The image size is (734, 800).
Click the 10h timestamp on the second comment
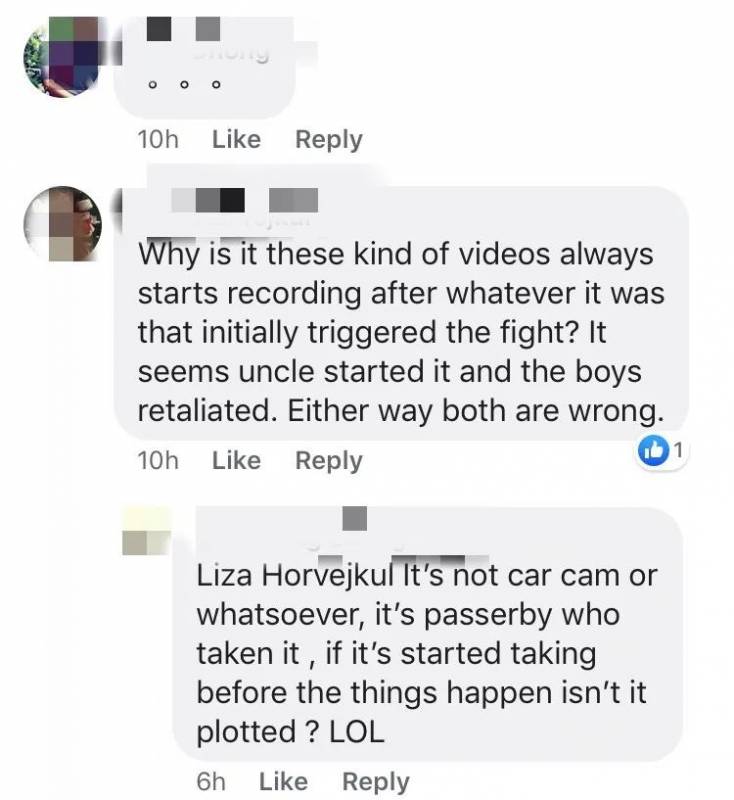(158, 461)
